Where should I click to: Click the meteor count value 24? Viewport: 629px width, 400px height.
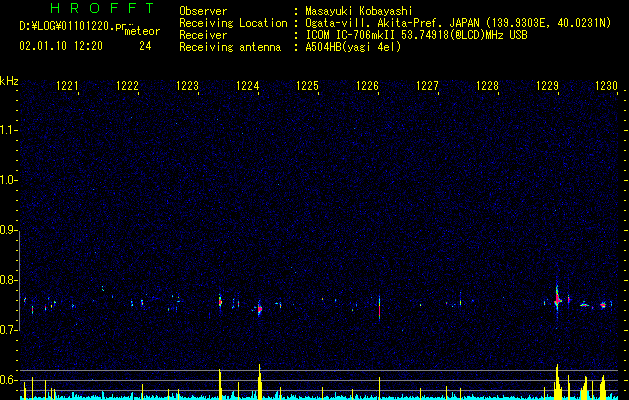point(145,46)
